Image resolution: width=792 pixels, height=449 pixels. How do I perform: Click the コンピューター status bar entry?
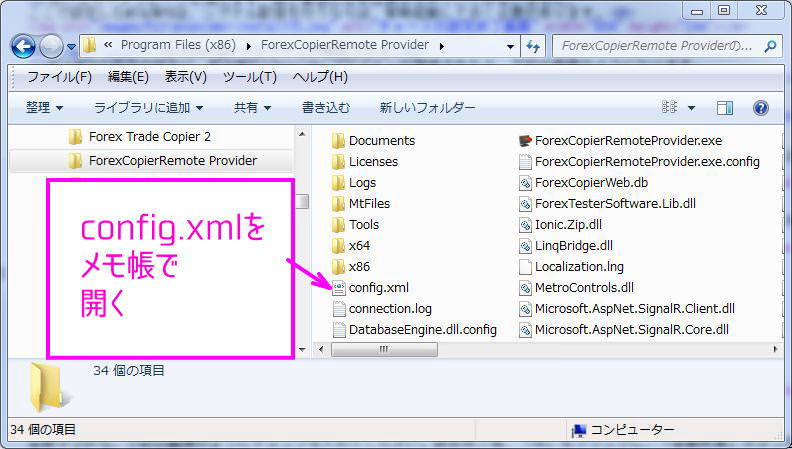coord(623,430)
